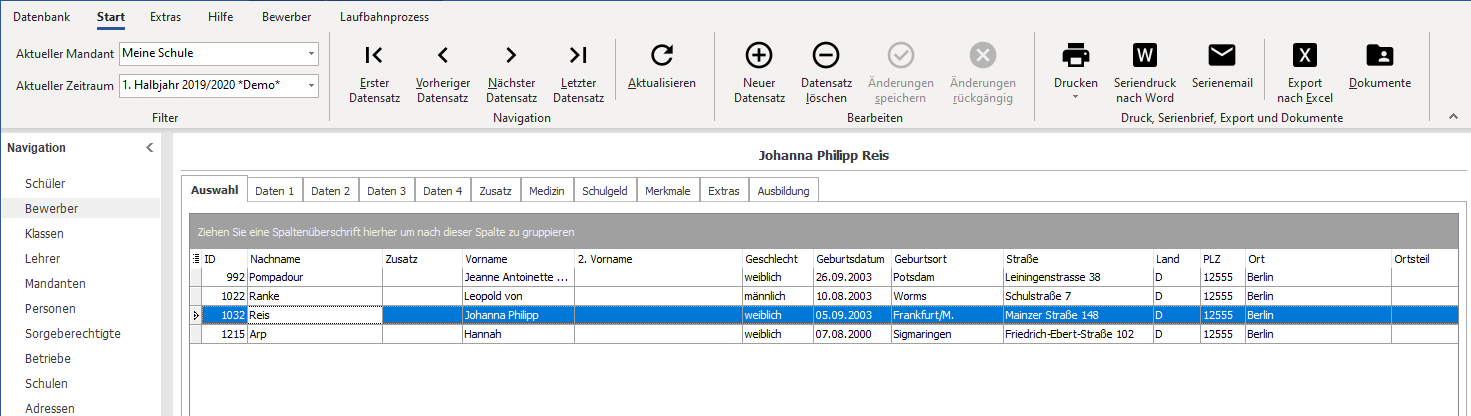Open the Hilfe menu

point(221,17)
